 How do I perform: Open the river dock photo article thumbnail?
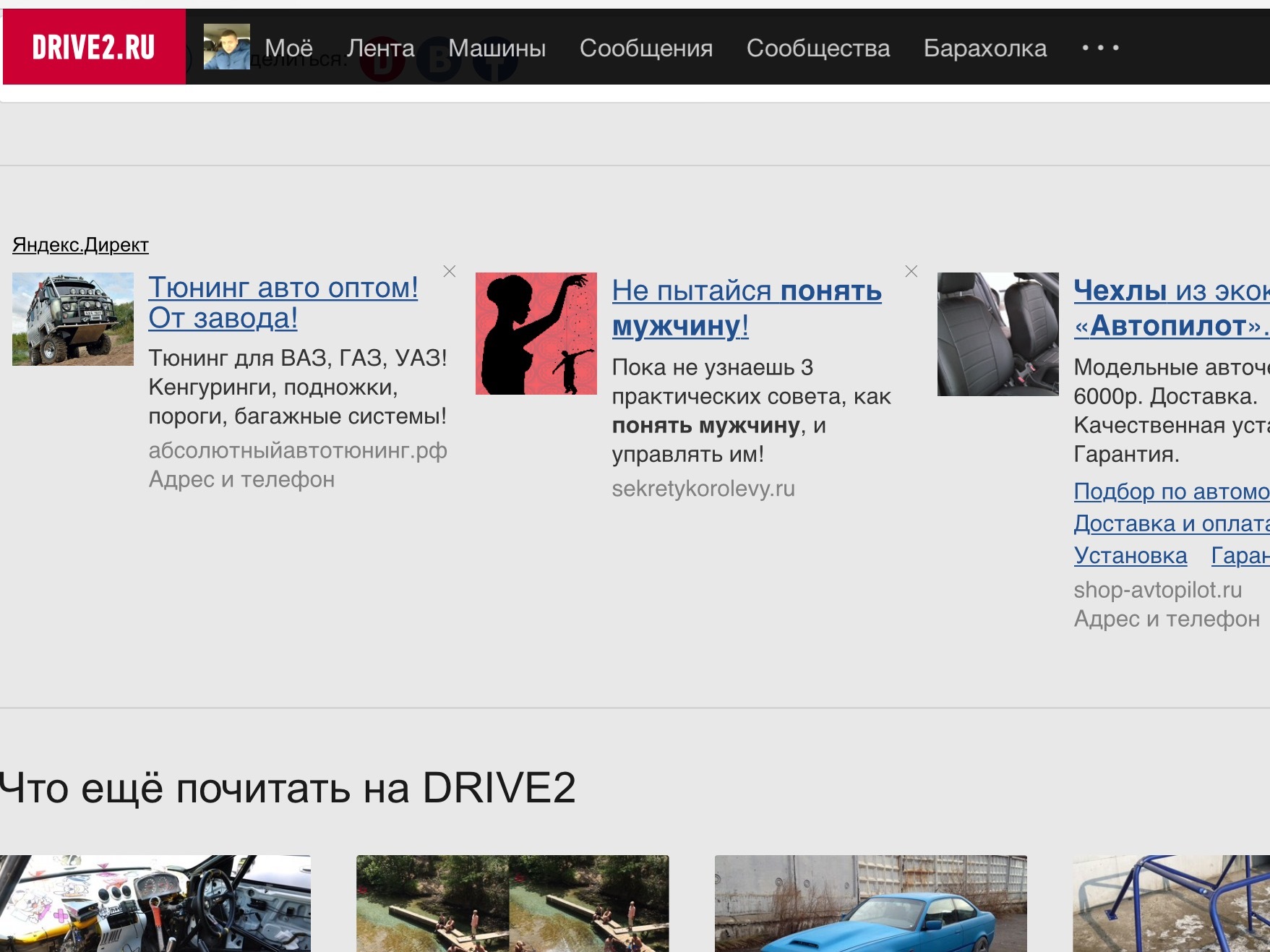(512, 904)
